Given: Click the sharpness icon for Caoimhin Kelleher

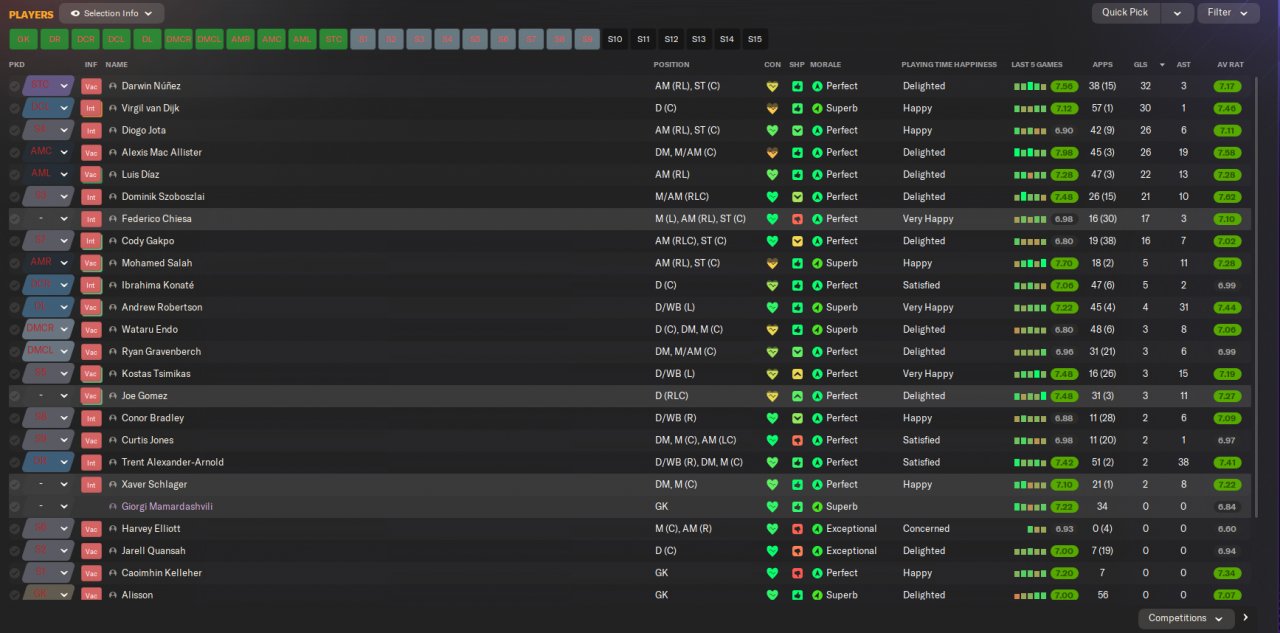Looking at the screenshot, I should click(797, 573).
